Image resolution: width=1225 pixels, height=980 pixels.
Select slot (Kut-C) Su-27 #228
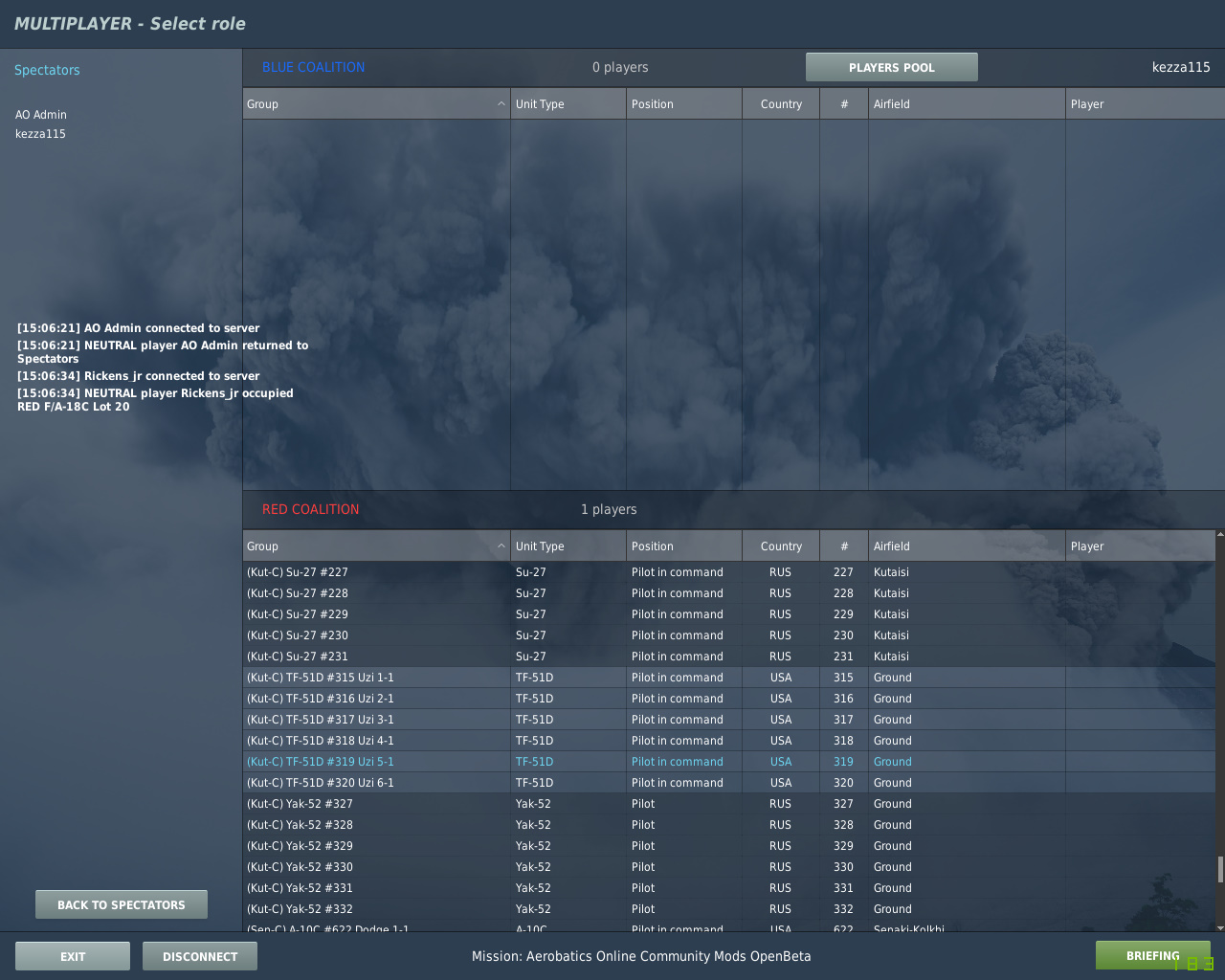tap(728, 593)
